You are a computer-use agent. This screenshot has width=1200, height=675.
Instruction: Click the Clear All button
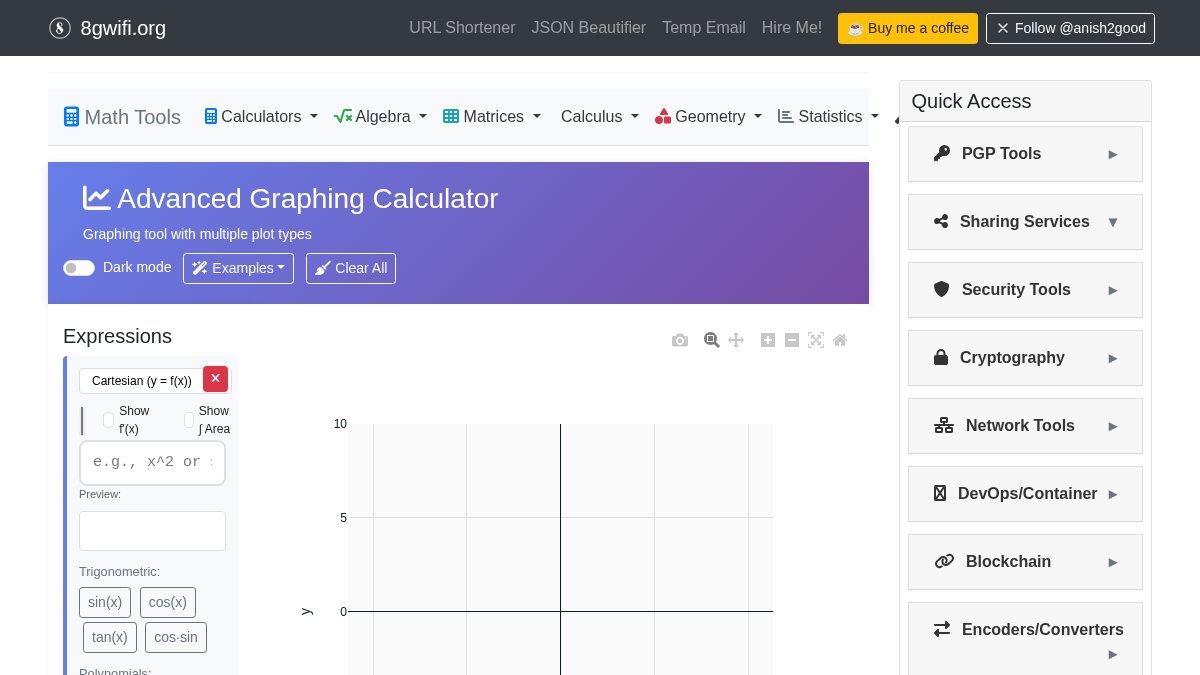(x=351, y=268)
